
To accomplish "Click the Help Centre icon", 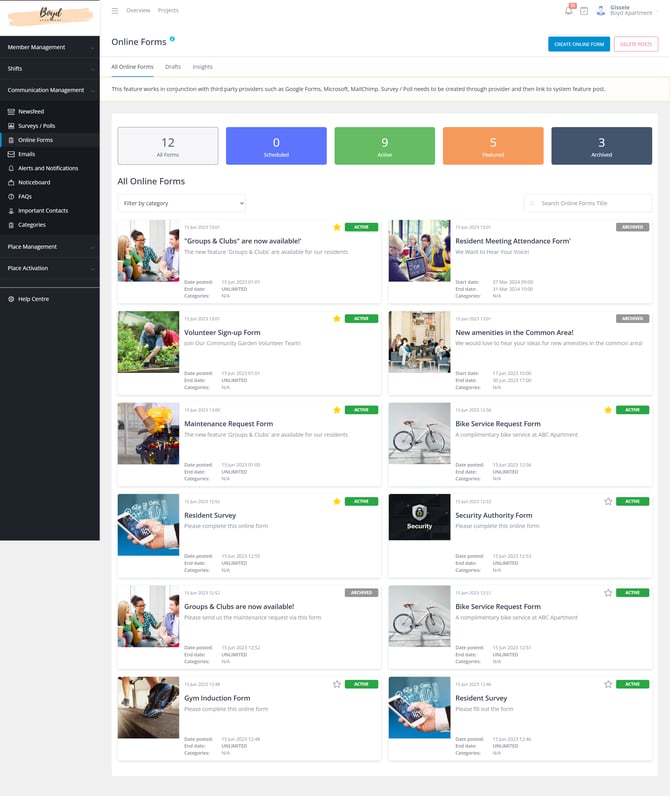I will [x=11, y=299].
